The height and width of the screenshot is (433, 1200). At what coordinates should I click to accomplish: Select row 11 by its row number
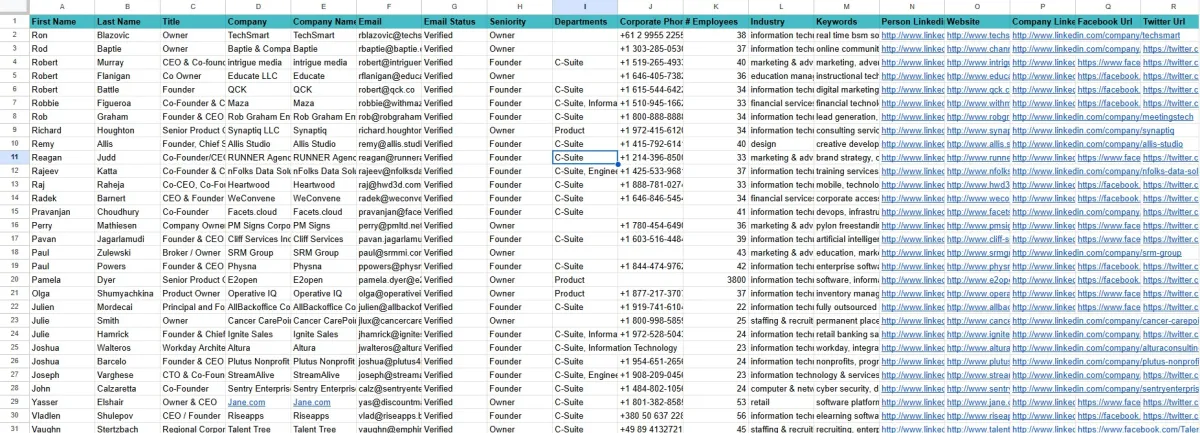(14, 158)
